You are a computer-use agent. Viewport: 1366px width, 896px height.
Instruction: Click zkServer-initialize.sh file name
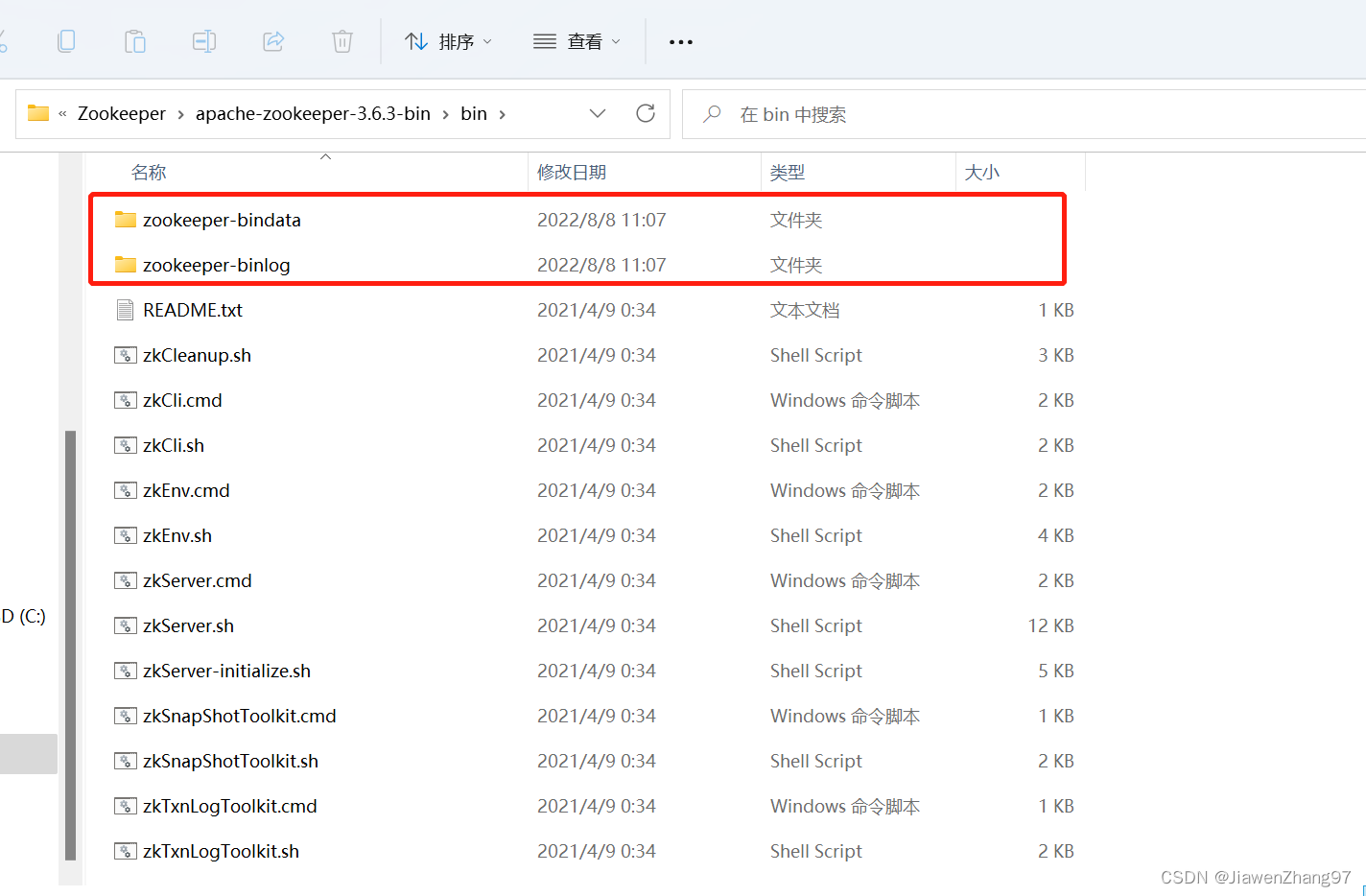(226, 671)
